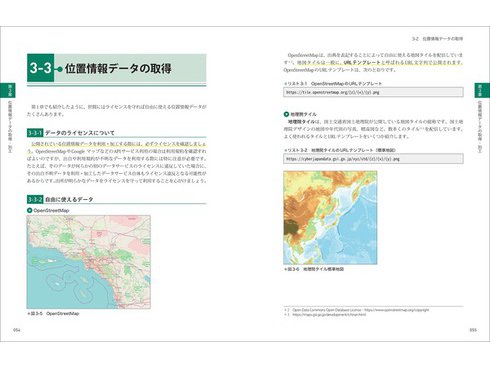Viewport: 490px width, 368px height.
Task: Click the tile.openstreetmap.org URL template box
Action: 373,92
